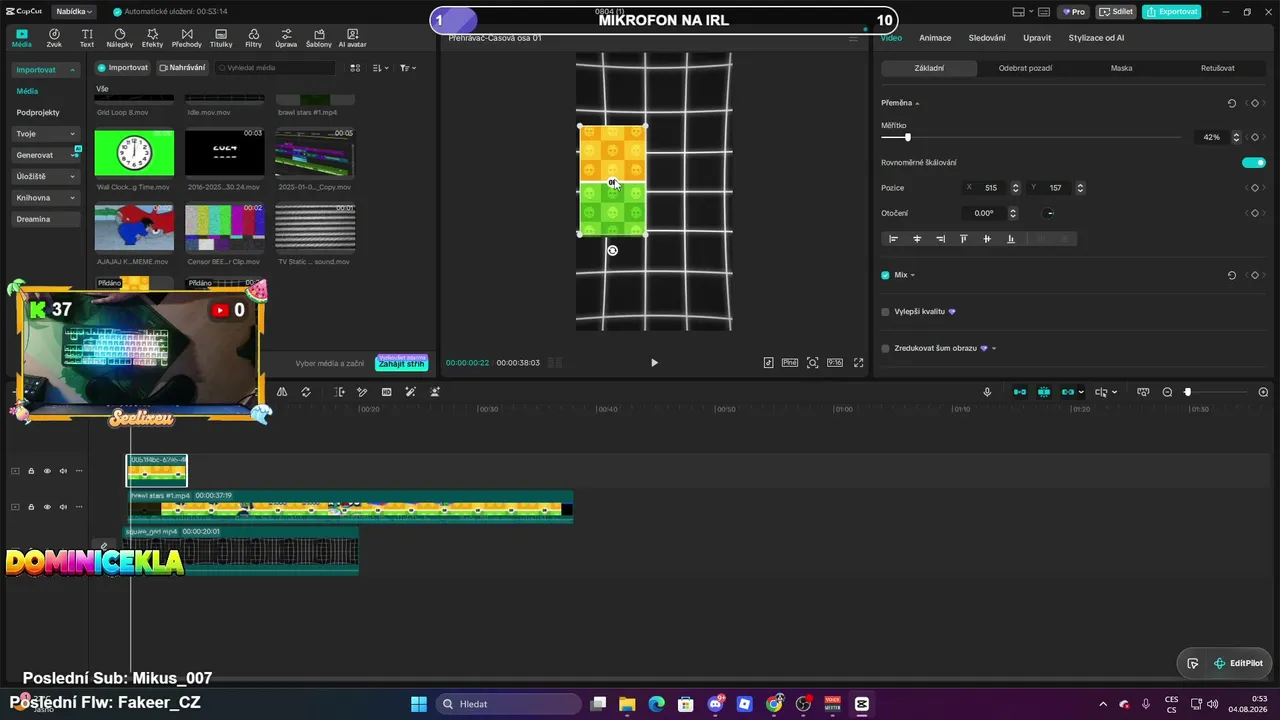
Task: Play the preview video
Action: coord(654,363)
